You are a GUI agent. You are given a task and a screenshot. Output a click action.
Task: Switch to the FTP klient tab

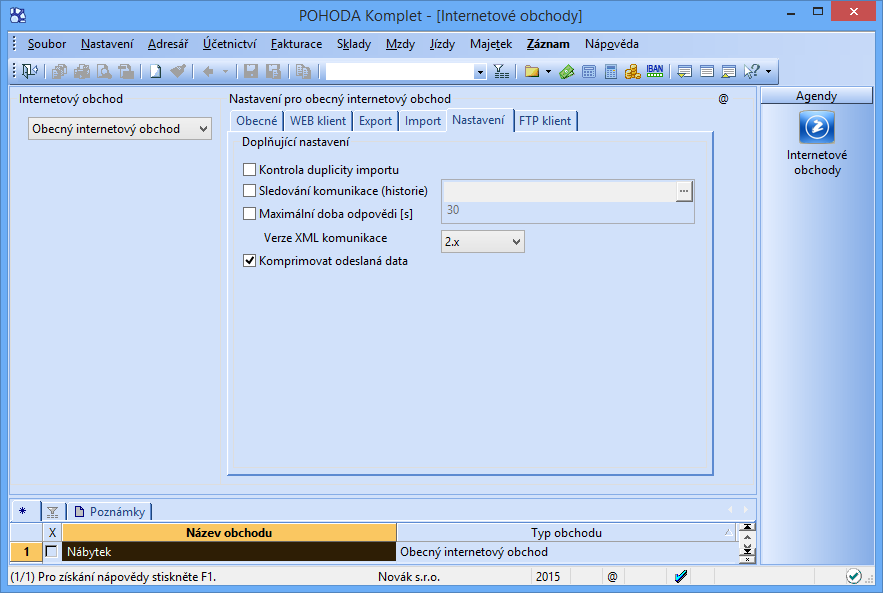click(545, 121)
